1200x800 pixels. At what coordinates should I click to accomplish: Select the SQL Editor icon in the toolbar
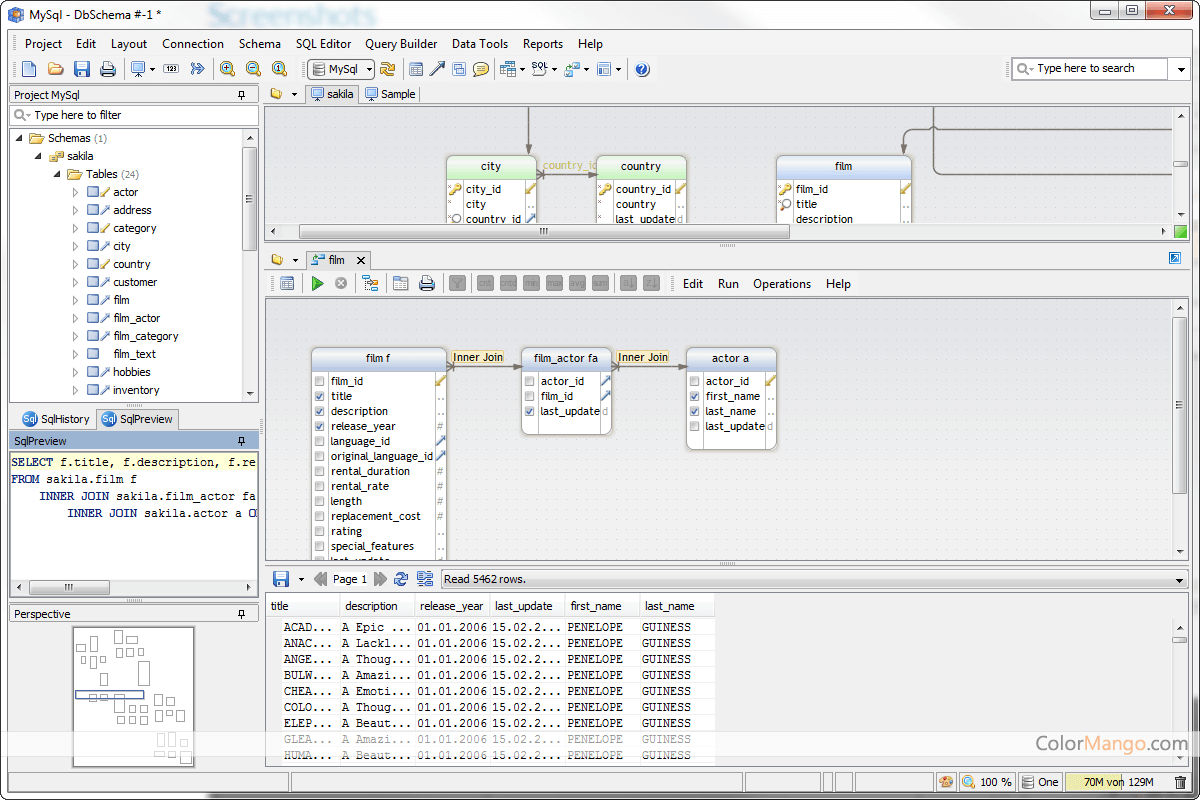(x=538, y=69)
